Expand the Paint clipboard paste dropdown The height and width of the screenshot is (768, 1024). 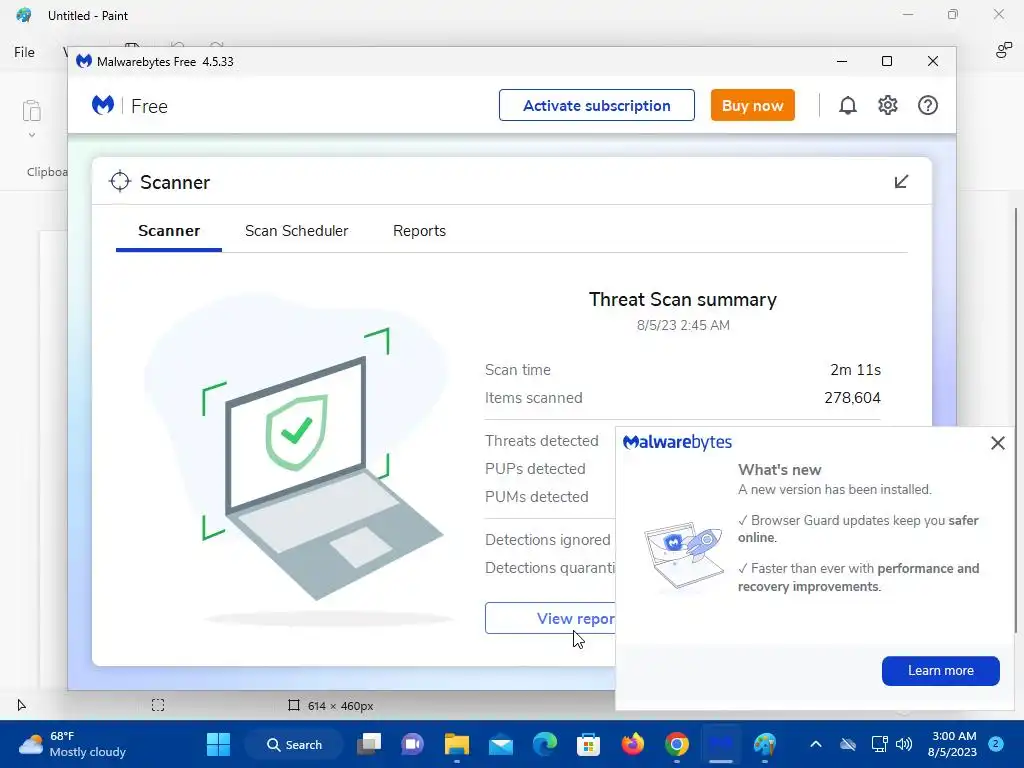pos(31,135)
